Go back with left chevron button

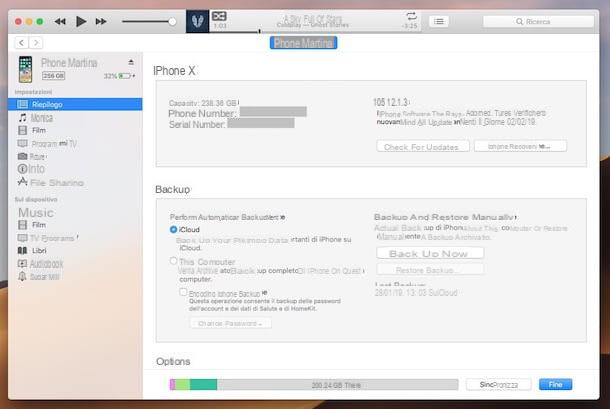(x=21, y=43)
